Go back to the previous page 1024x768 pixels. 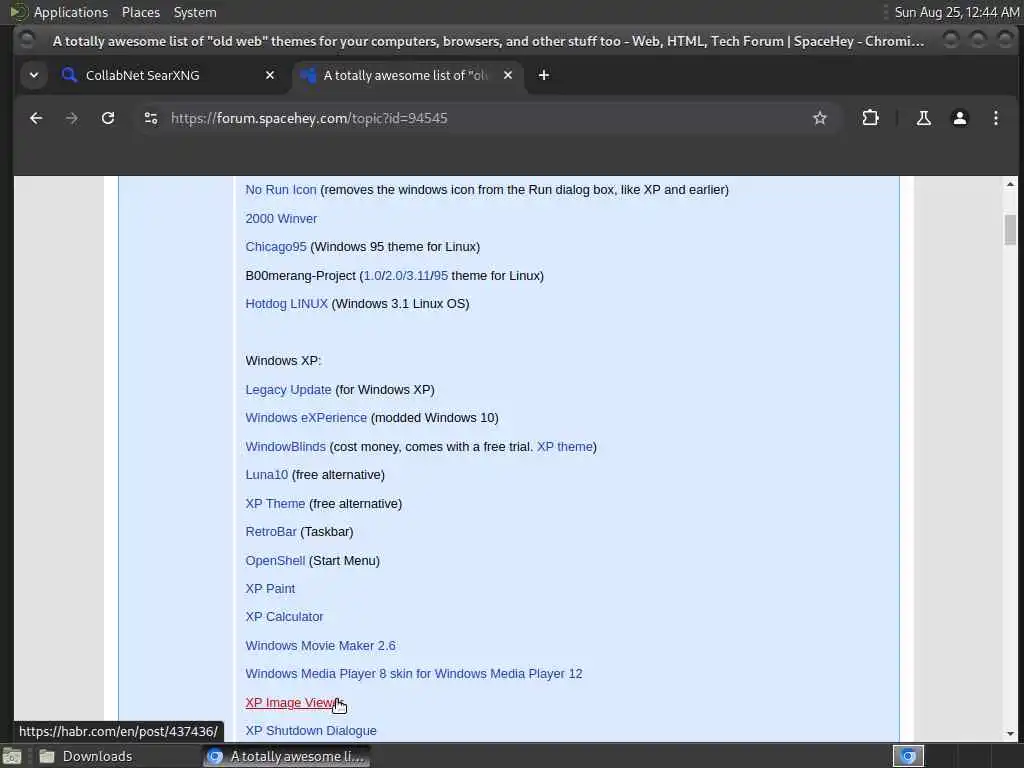[x=36, y=118]
